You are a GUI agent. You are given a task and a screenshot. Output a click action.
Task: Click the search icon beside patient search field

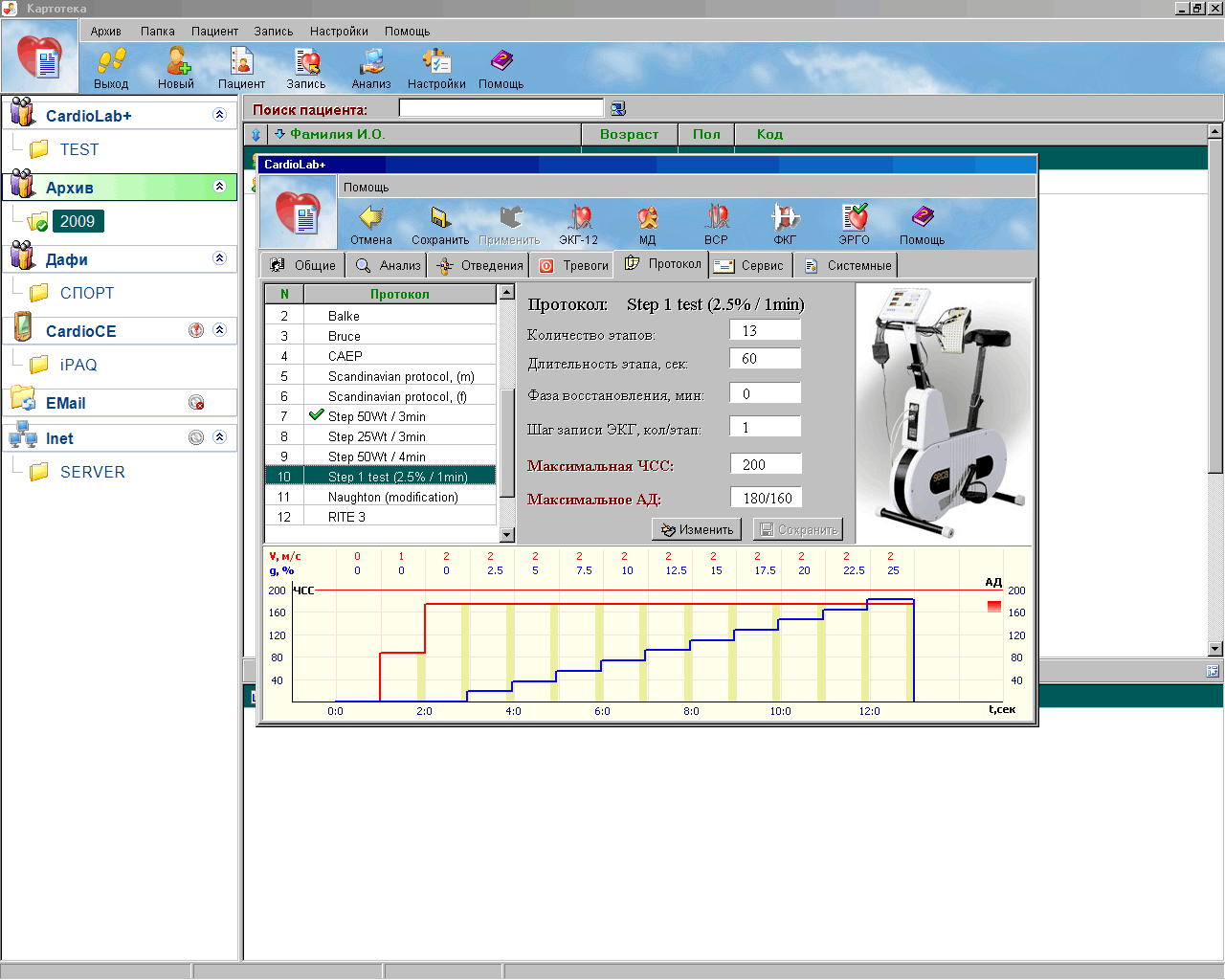(618, 109)
